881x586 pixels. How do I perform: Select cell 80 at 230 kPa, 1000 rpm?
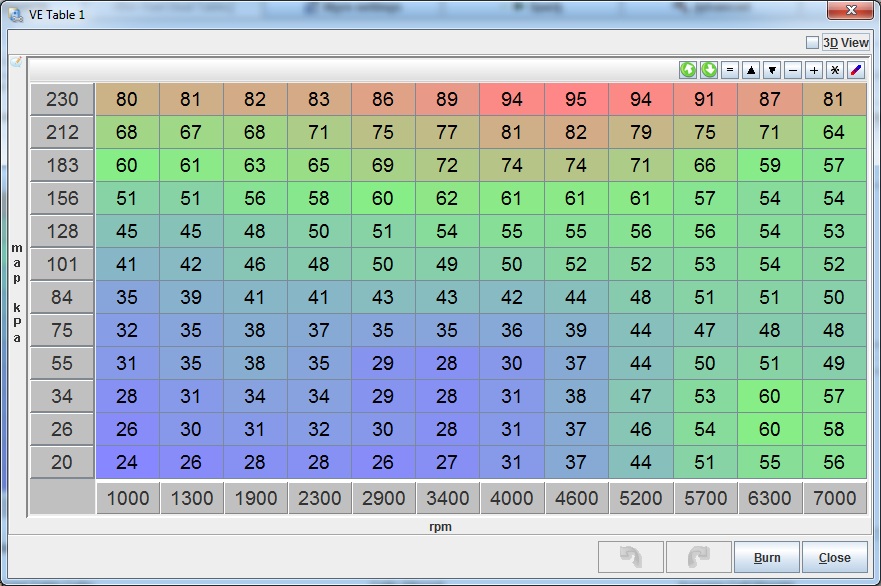tap(127, 99)
